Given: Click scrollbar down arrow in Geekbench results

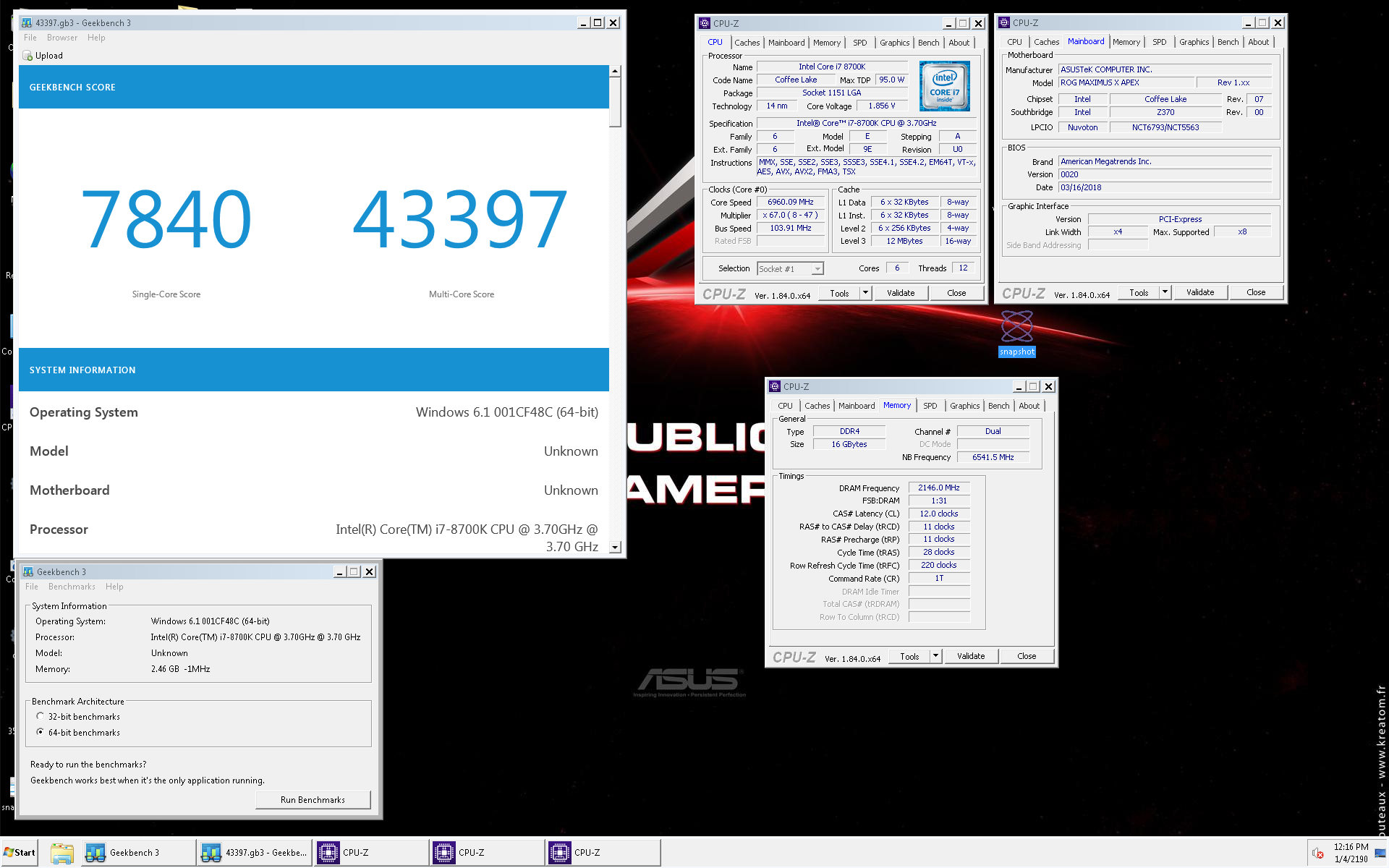Looking at the screenshot, I should click(x=615, y=548).
